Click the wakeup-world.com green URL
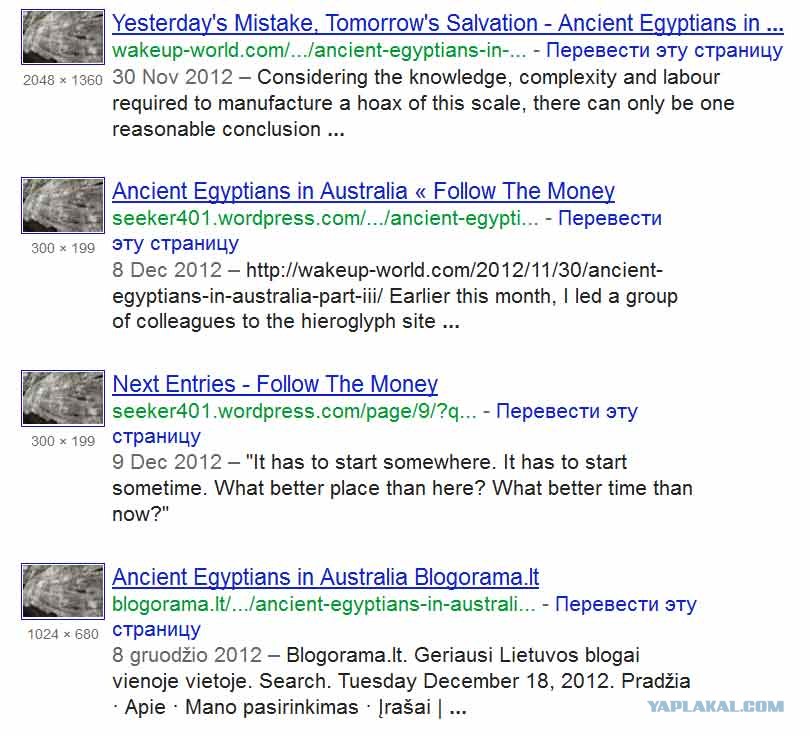The width and height of the screenshot is (810, 736). point(319,51)
